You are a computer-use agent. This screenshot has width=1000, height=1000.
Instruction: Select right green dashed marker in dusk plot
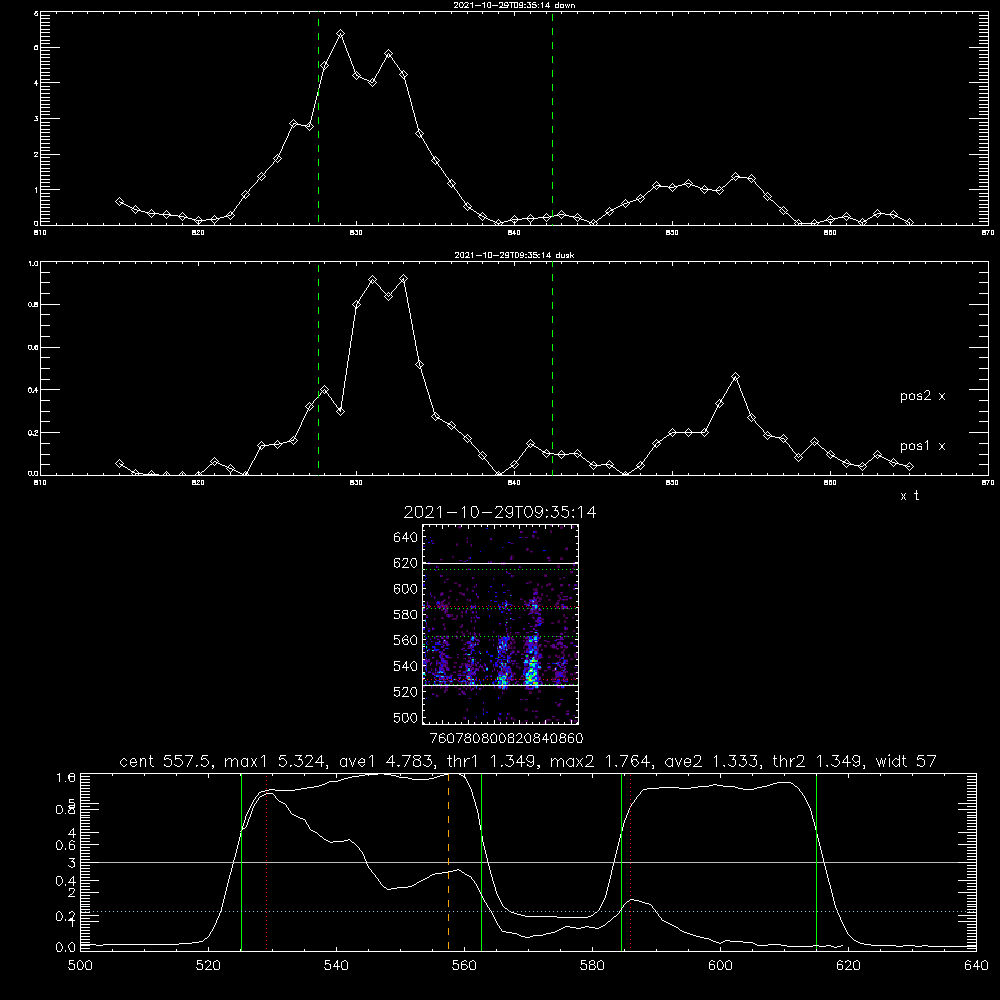(552, 369)
